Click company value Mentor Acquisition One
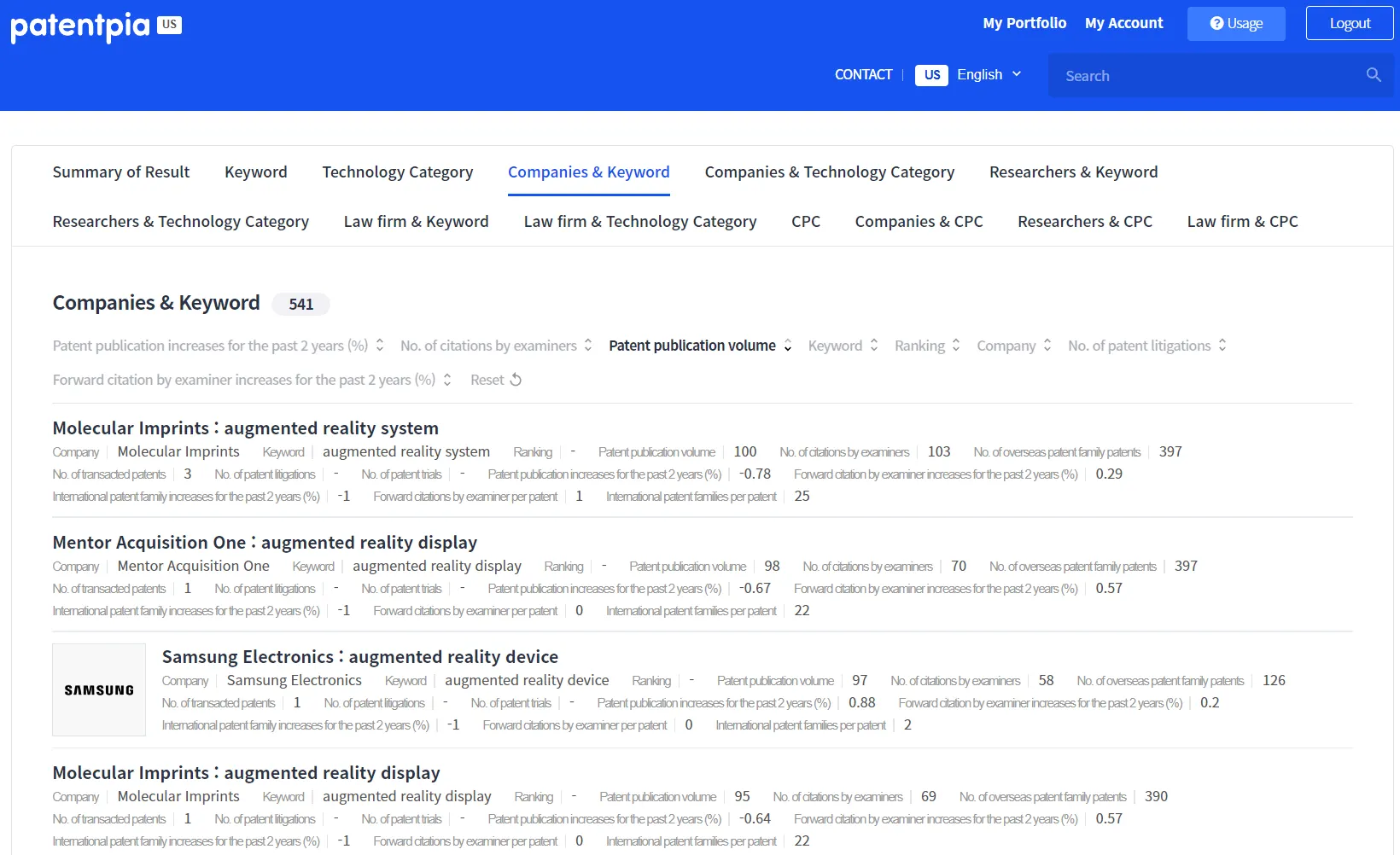This screenshot has height=855, width=1400. (x=194, y=567)
